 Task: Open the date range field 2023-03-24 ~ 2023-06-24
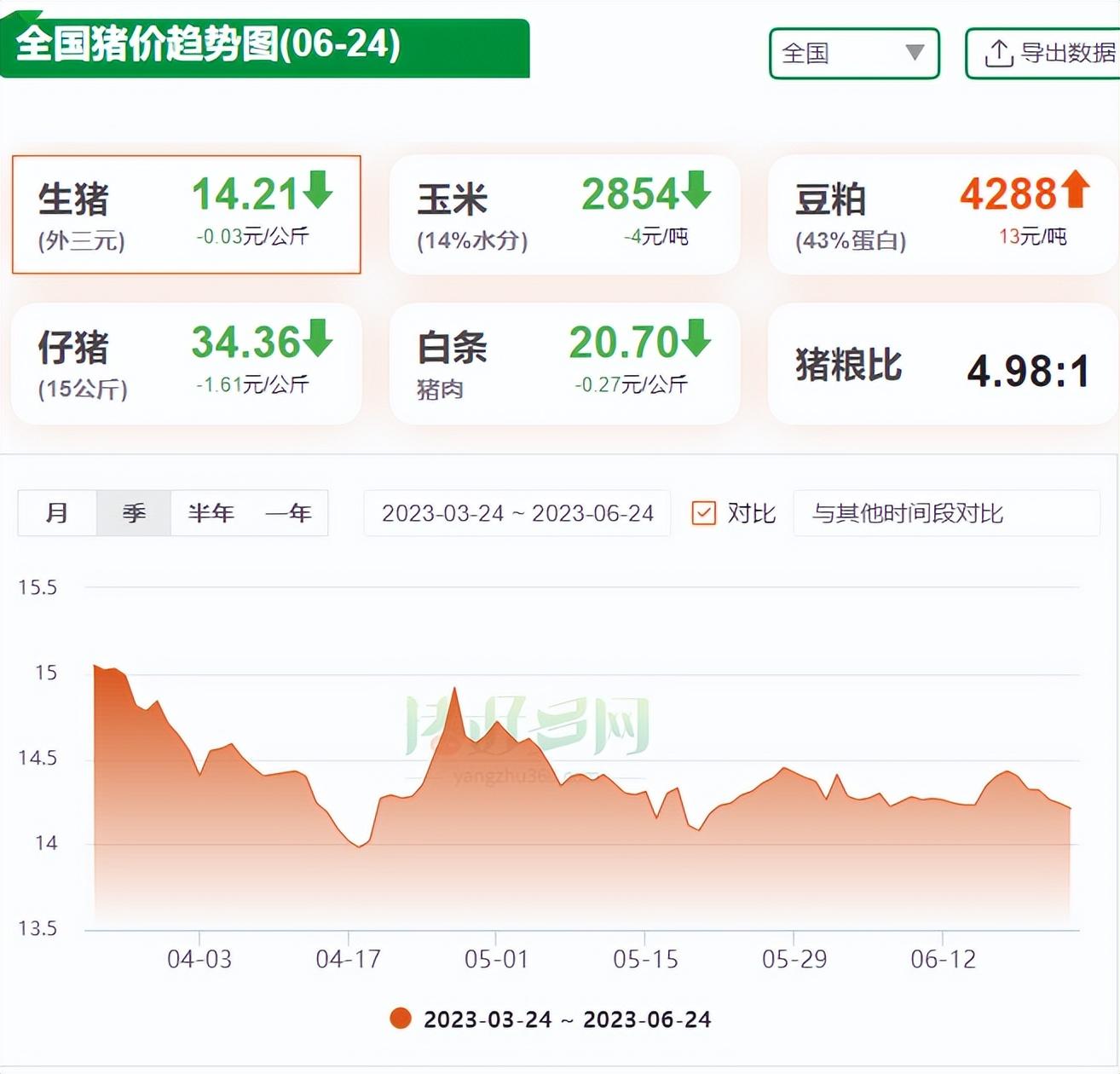(x=517, y=513)
